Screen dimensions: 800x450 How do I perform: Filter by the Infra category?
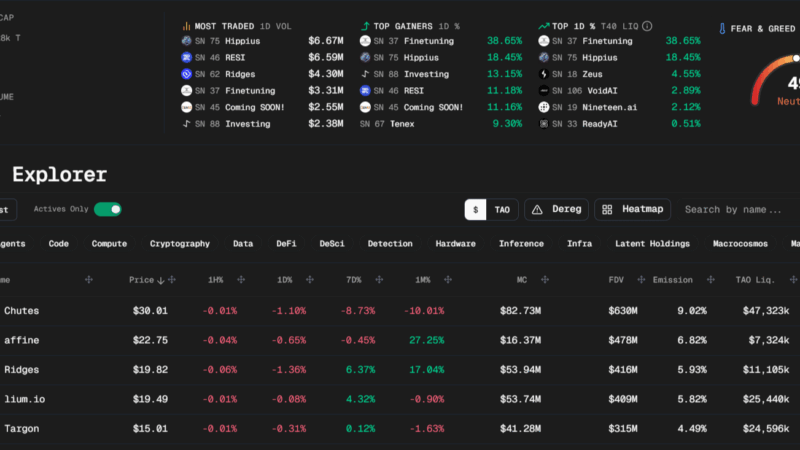(580, 244)
